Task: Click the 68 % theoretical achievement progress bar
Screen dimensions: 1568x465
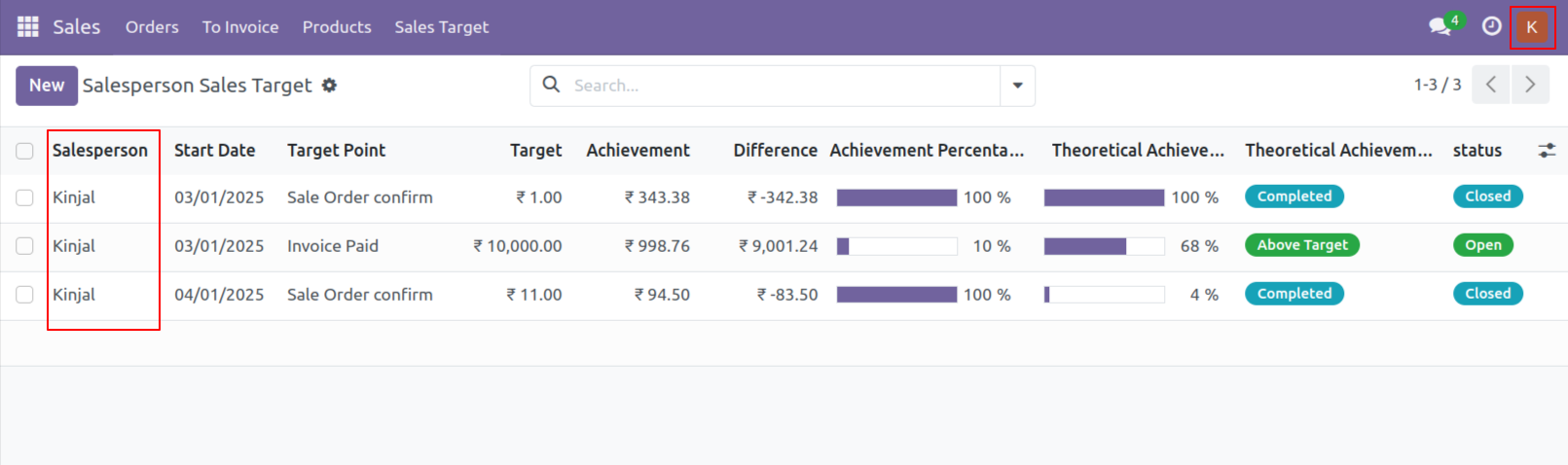Action: coord(1104,246)
